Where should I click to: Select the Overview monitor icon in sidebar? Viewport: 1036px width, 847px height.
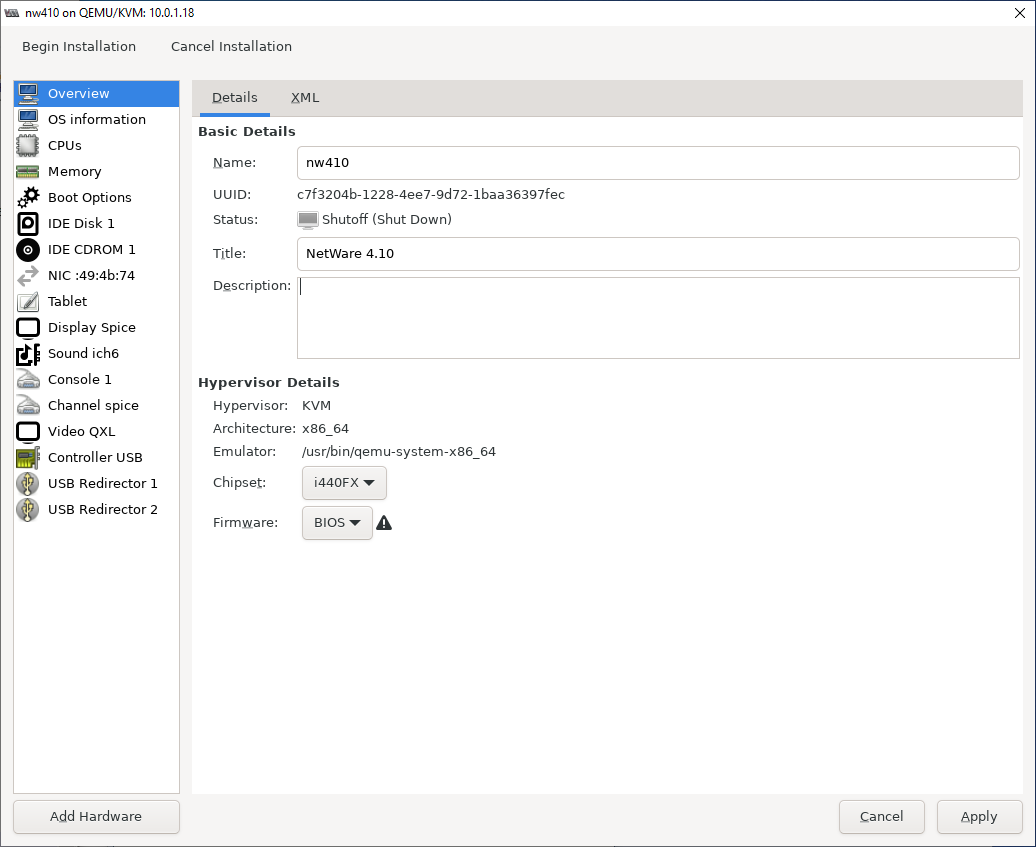pyautogui.click(x=28, y=93)
